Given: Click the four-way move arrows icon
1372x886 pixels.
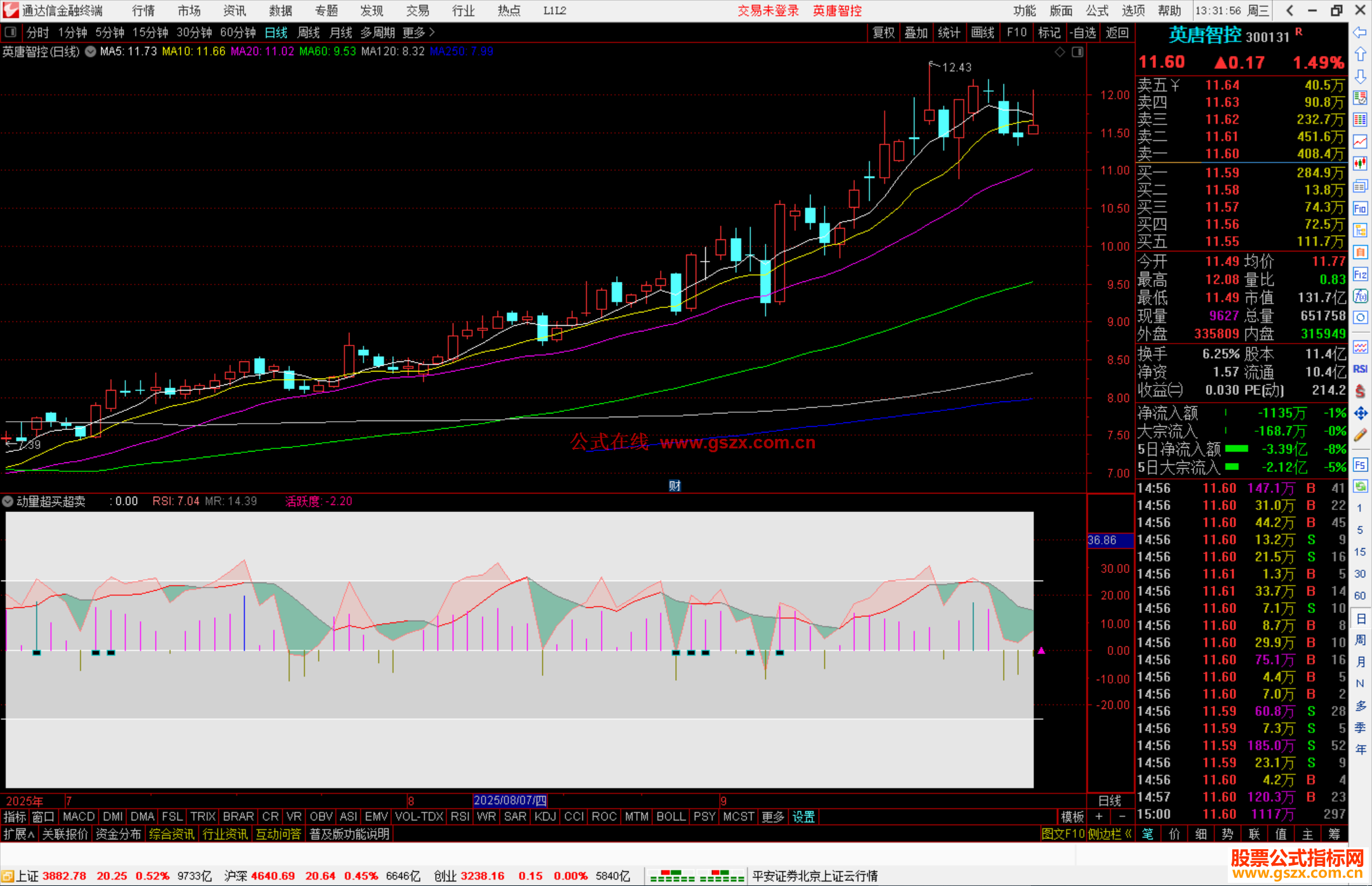Looking at the screenshot, I should coord(1360,413).
